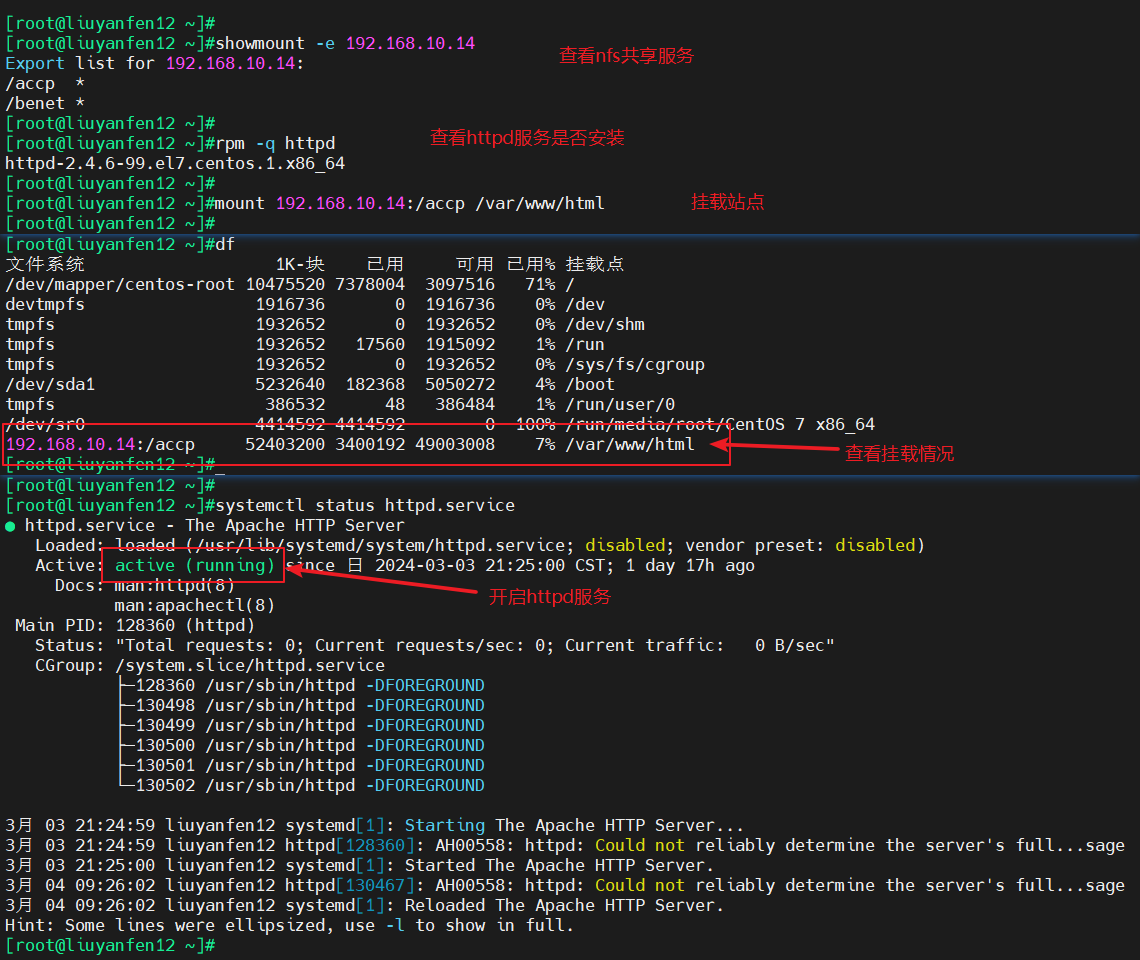Click the mount 192.168.10.14:/accp command
This screenshot has width=1140, height=960.
[410, 204]
